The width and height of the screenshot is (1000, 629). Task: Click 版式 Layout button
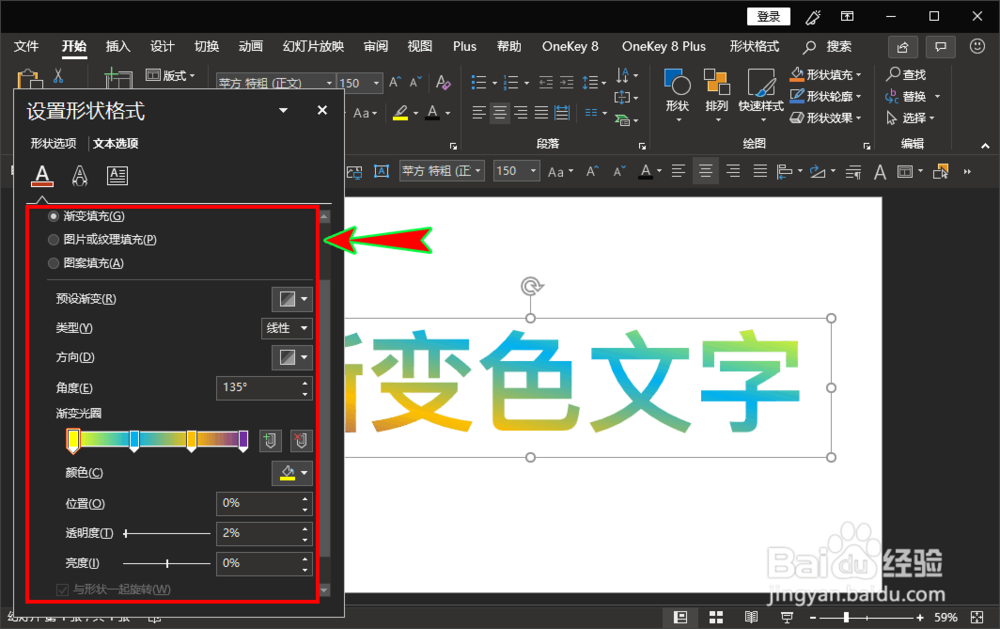pyautogui.click(x=170, y=75)
